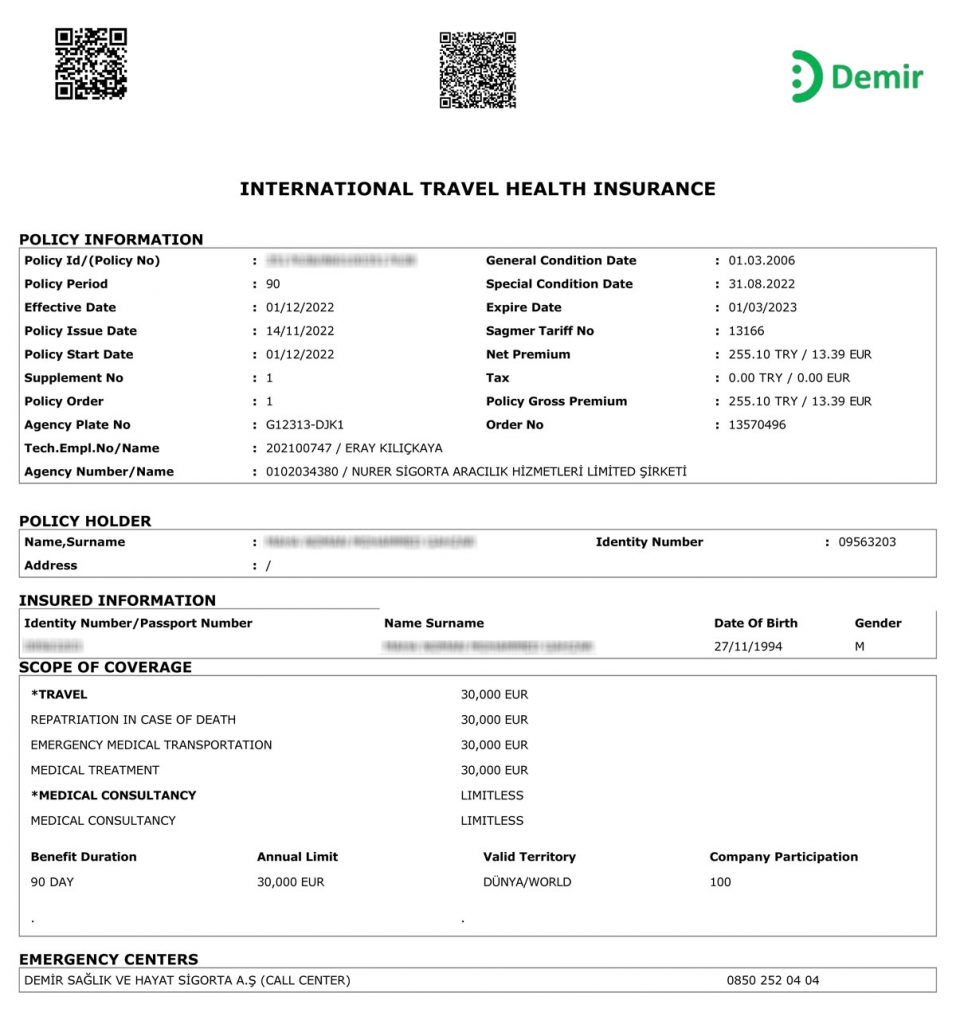Select Sagmer Tariff No 13166

point(746,331)
